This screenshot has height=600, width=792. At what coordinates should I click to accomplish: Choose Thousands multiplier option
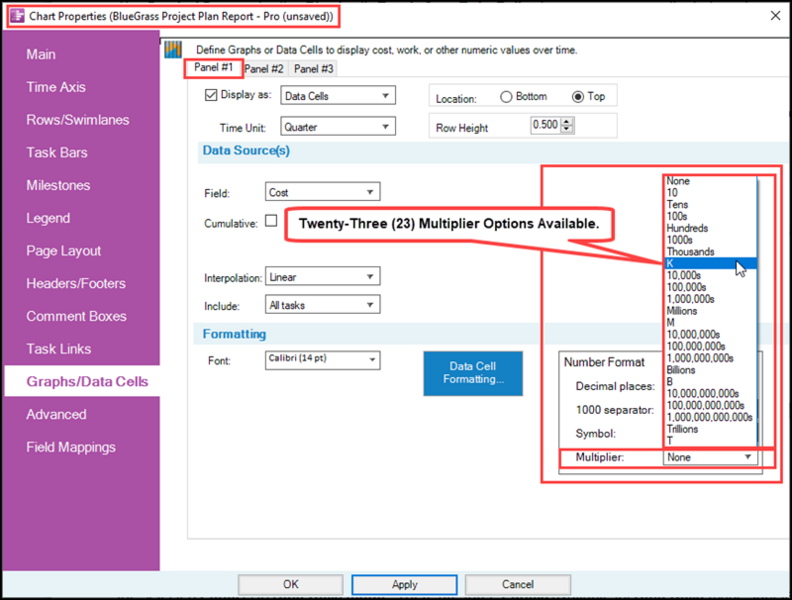pyautogui.click(x=710, y=252)
